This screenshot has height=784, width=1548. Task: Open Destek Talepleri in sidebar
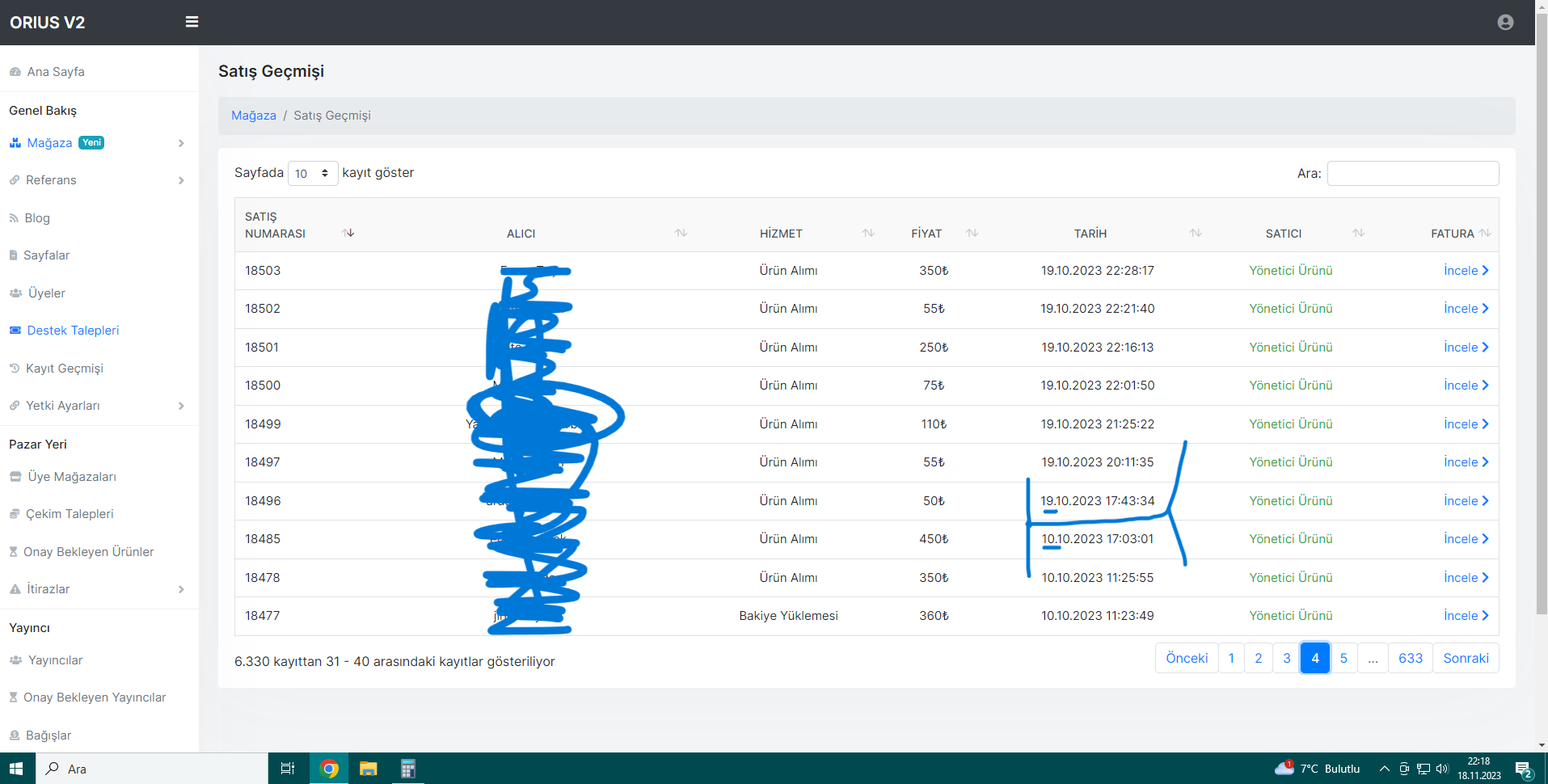tap(73, 331)
